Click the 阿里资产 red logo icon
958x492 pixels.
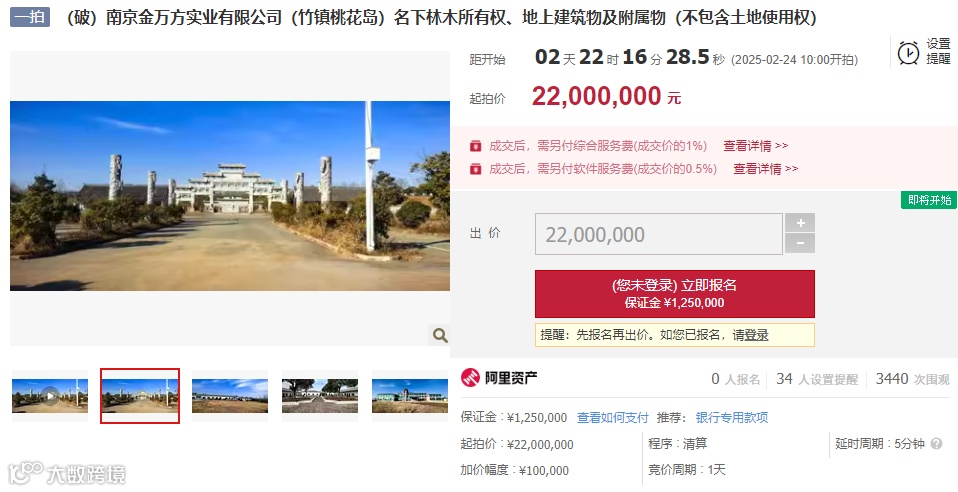(470, 378)
